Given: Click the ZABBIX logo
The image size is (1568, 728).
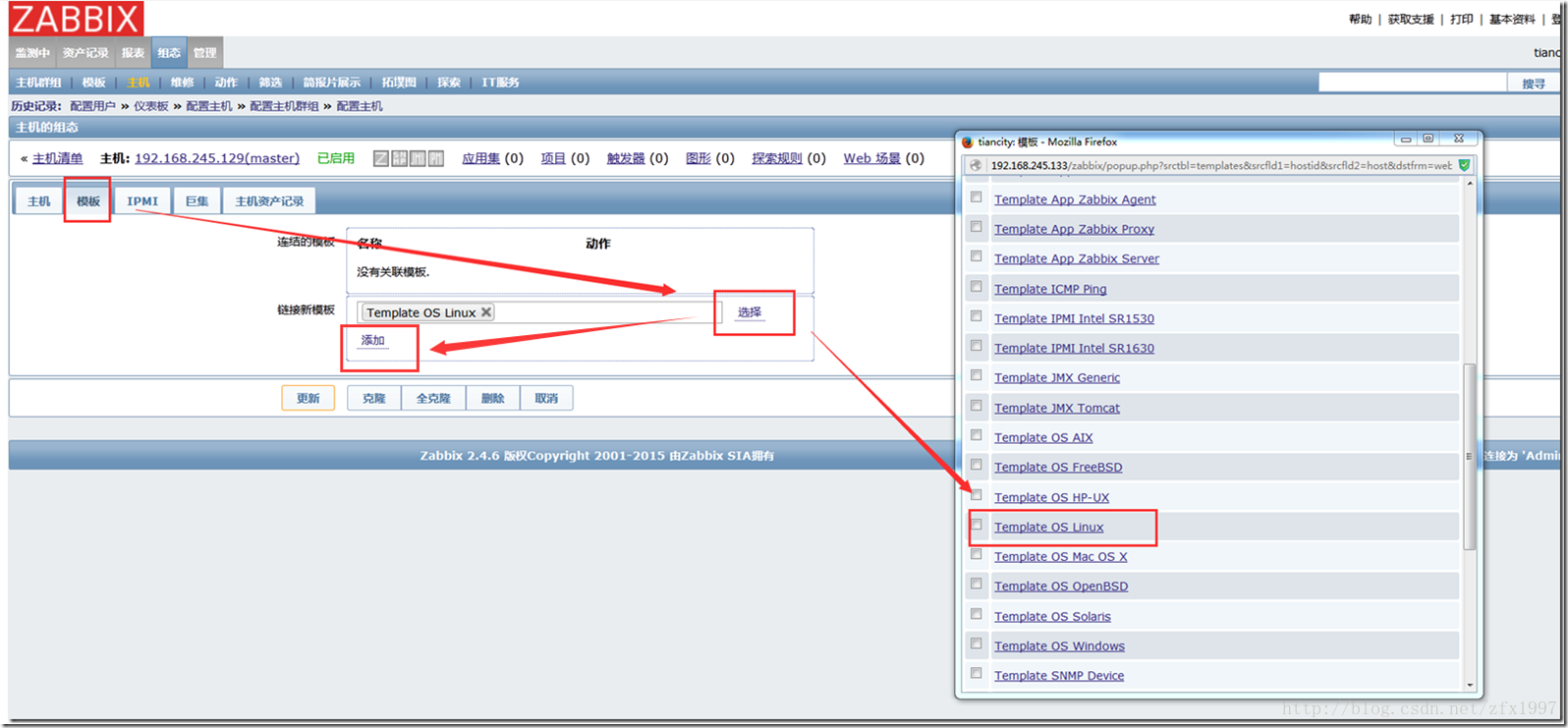Looking at the screenshot, I should coord(77,19).
